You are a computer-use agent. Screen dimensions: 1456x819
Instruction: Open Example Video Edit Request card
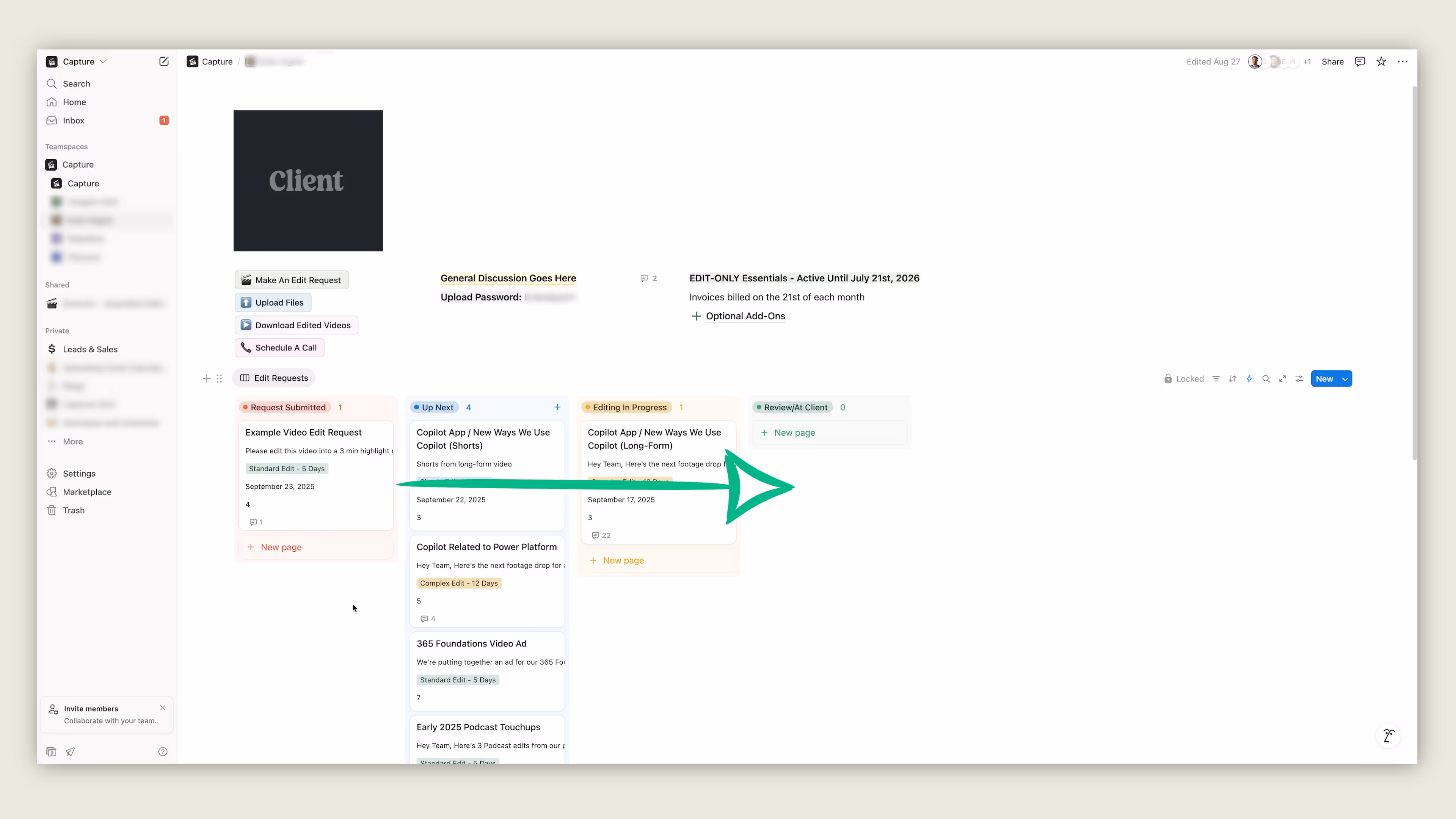pos(316,475)
